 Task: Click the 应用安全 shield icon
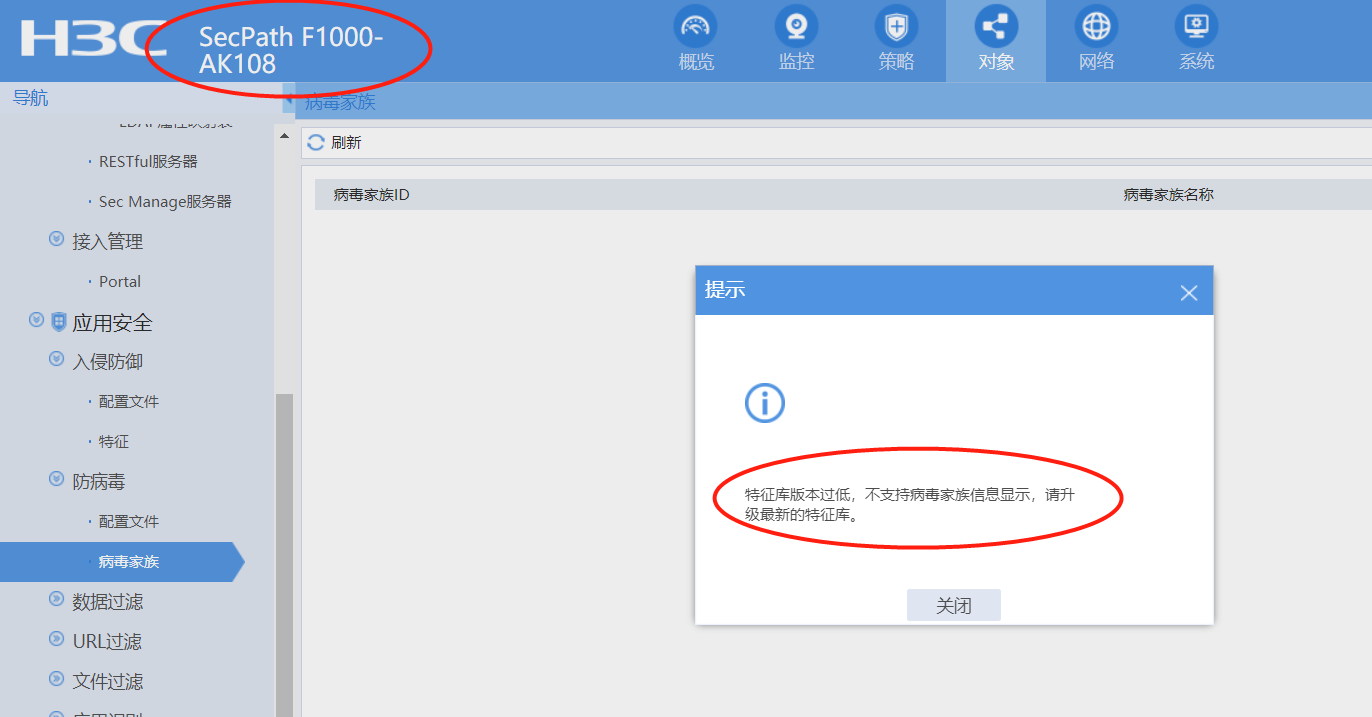click(x=59, y=322)
